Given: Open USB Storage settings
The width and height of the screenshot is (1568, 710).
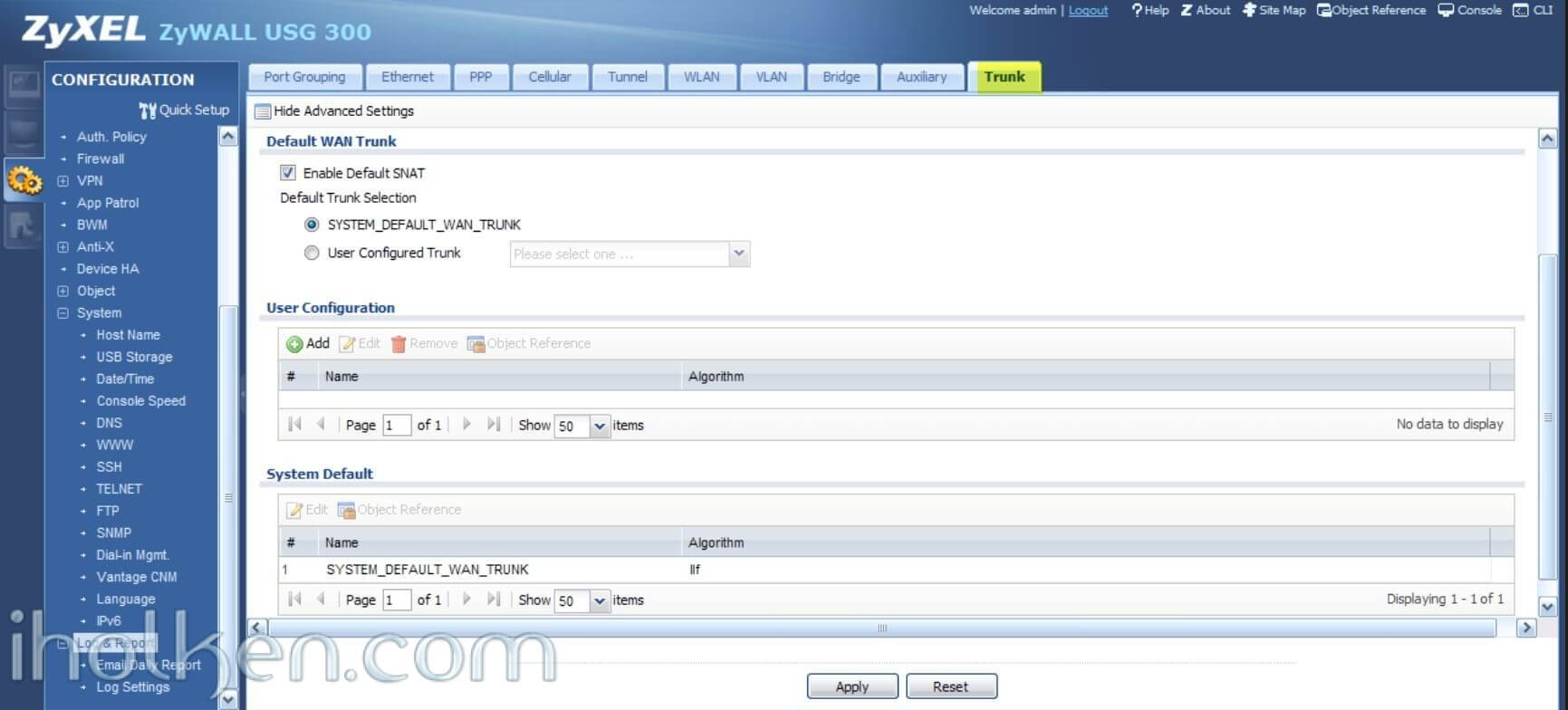Looking at the screenshot, I should [134, 357].
